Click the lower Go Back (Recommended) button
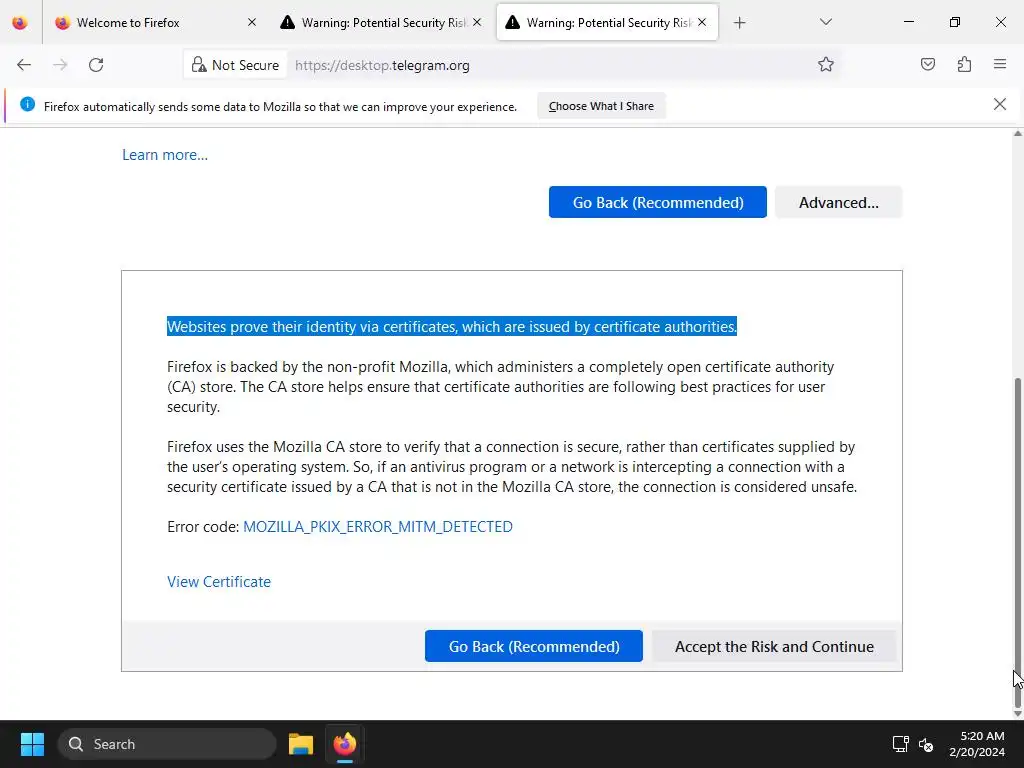This screenshot has height=768, width=1024. [x=534, y=647]
